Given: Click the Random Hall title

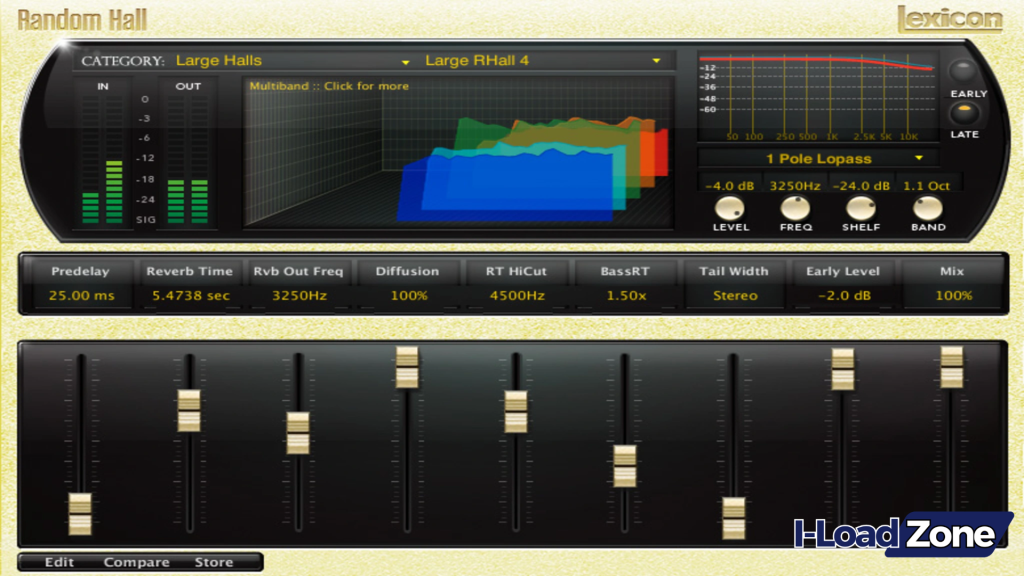Looking at the screenshot, I should 82,20.
